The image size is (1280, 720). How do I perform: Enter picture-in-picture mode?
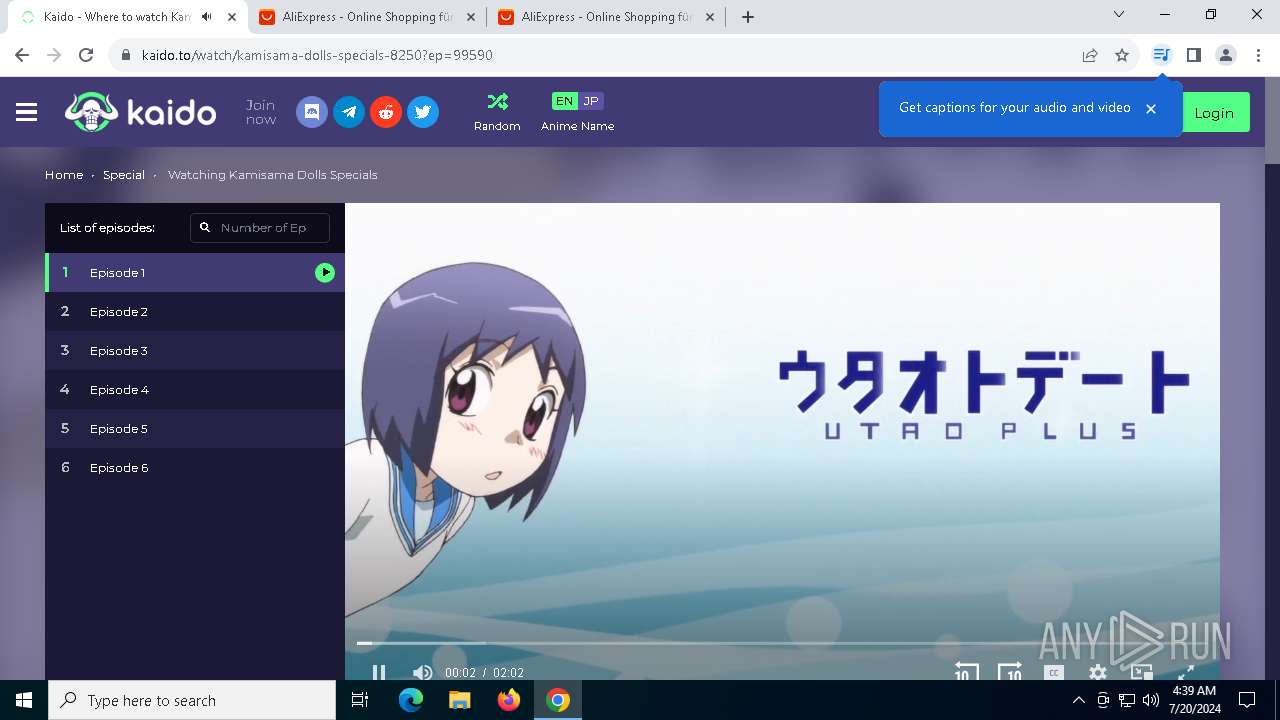tap(1142, 672)
